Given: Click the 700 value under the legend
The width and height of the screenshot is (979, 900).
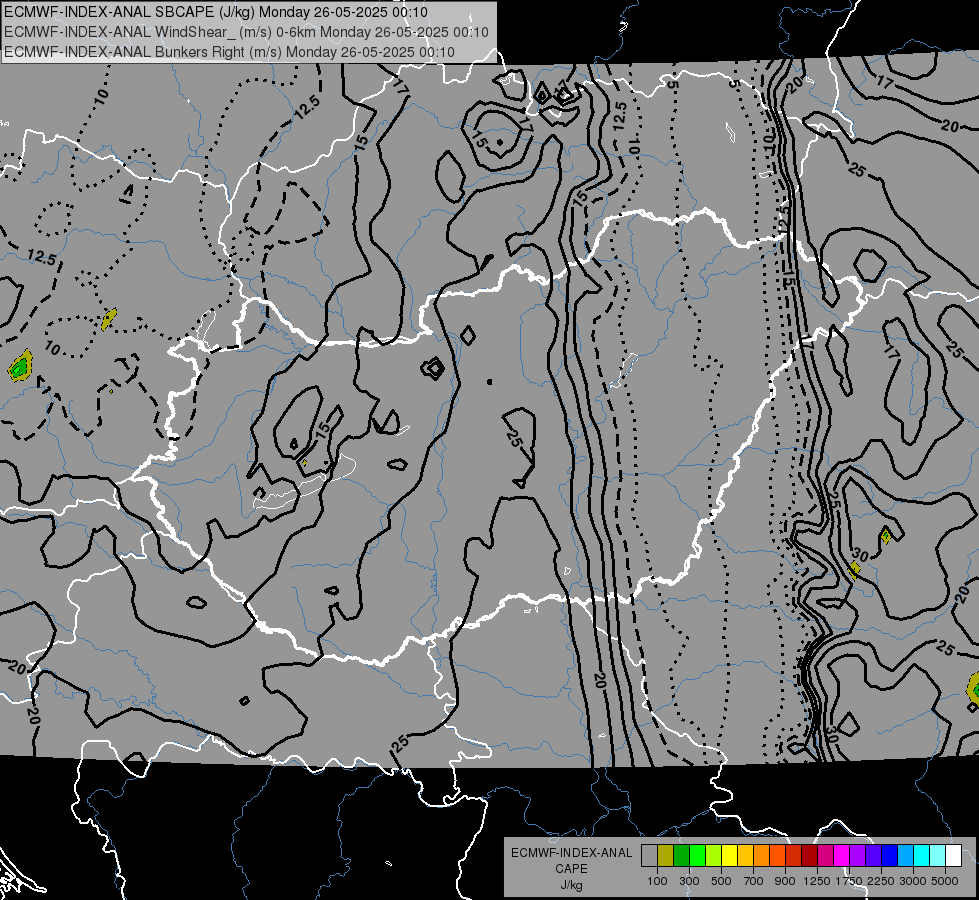Looking at the screenshot, I should pos(754,881).
